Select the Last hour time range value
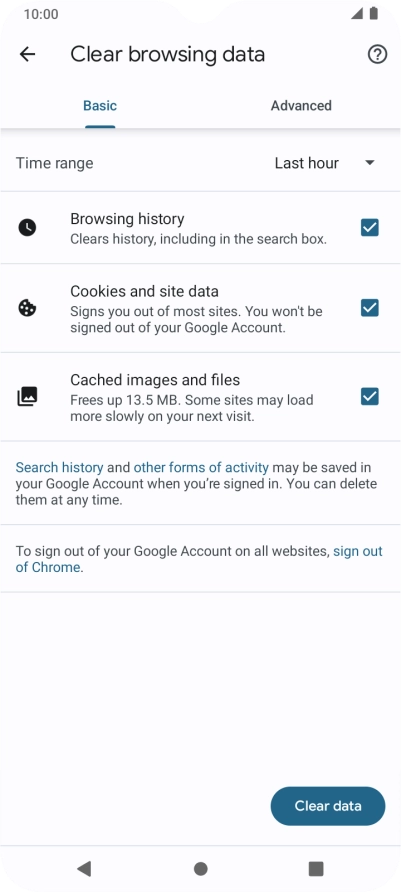 [x=307, y=163]
